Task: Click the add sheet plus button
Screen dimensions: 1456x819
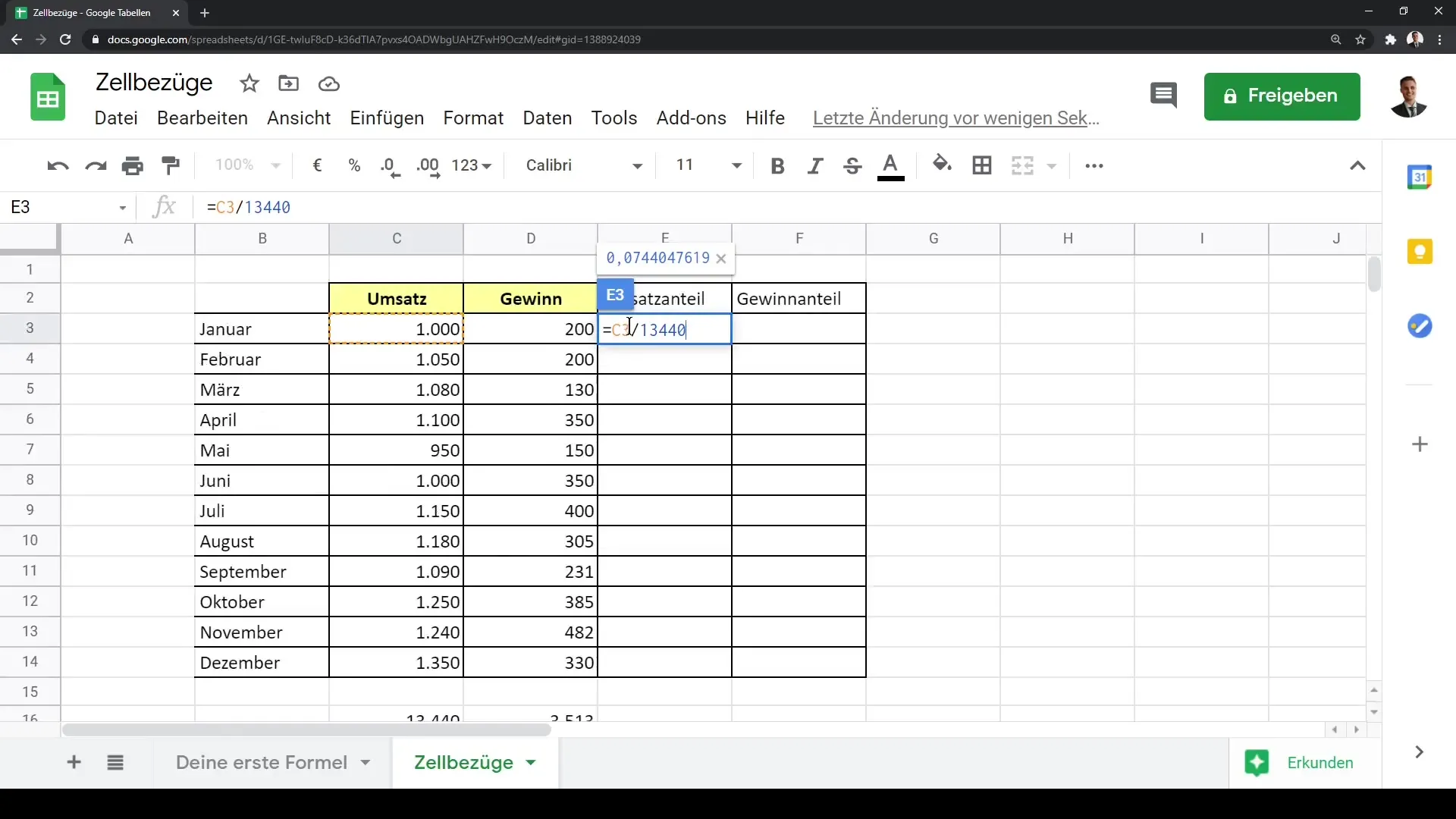Action: pyautogui.click(x=74, y=762)
